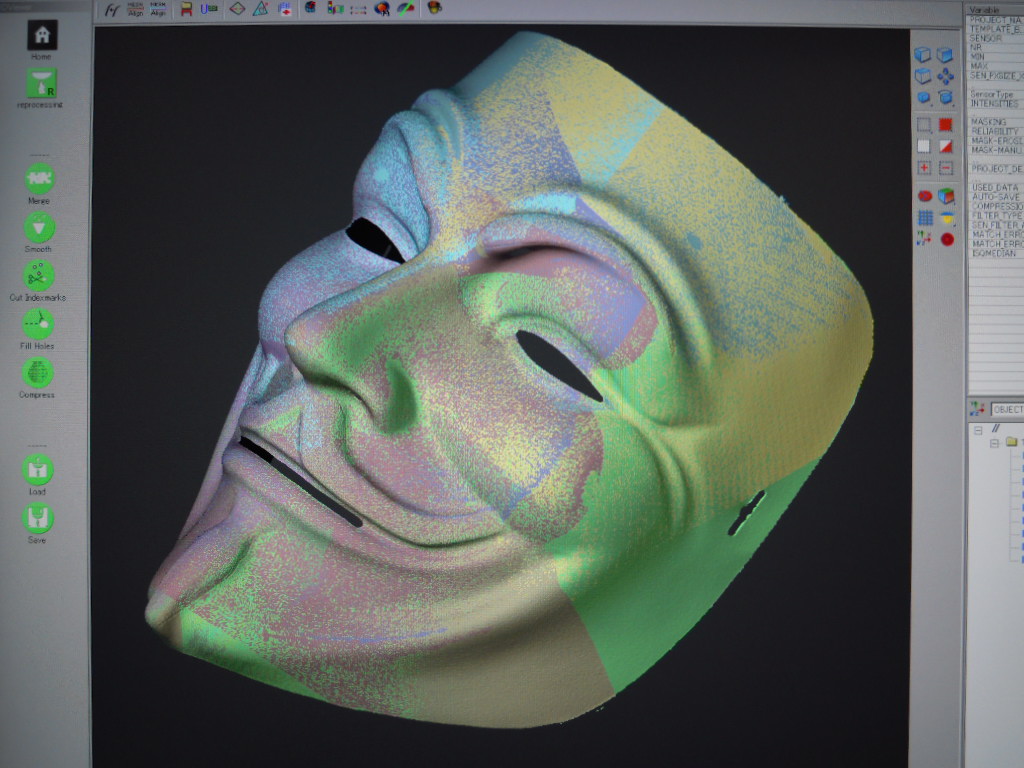Viewport: 1024px width, 768px height.
Task: Open the Load icon in the sidebar
Action: (38, 470)
